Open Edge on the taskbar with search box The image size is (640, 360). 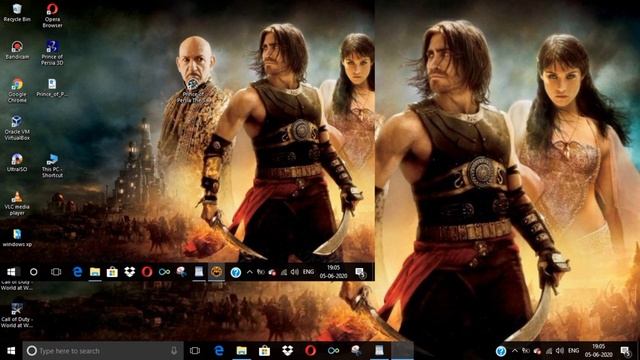(x=219, y=351)
